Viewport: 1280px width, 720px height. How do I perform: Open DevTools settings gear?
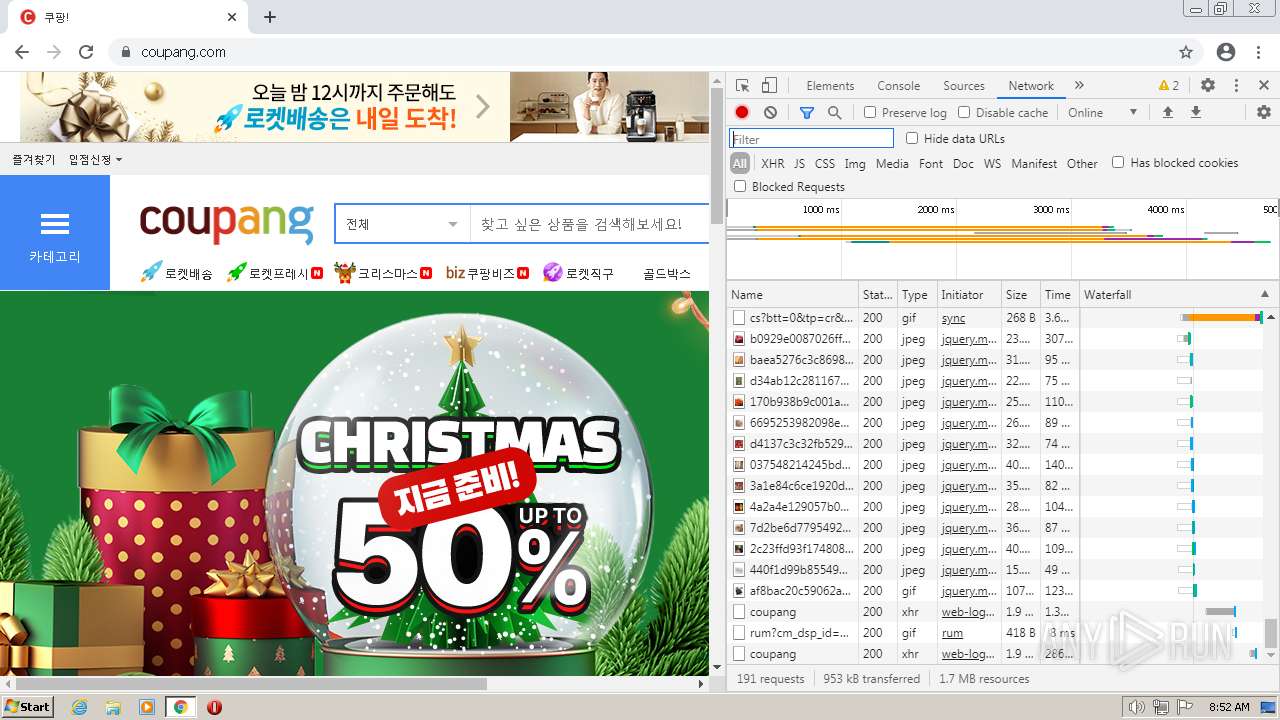click(x=1208, y=86)
